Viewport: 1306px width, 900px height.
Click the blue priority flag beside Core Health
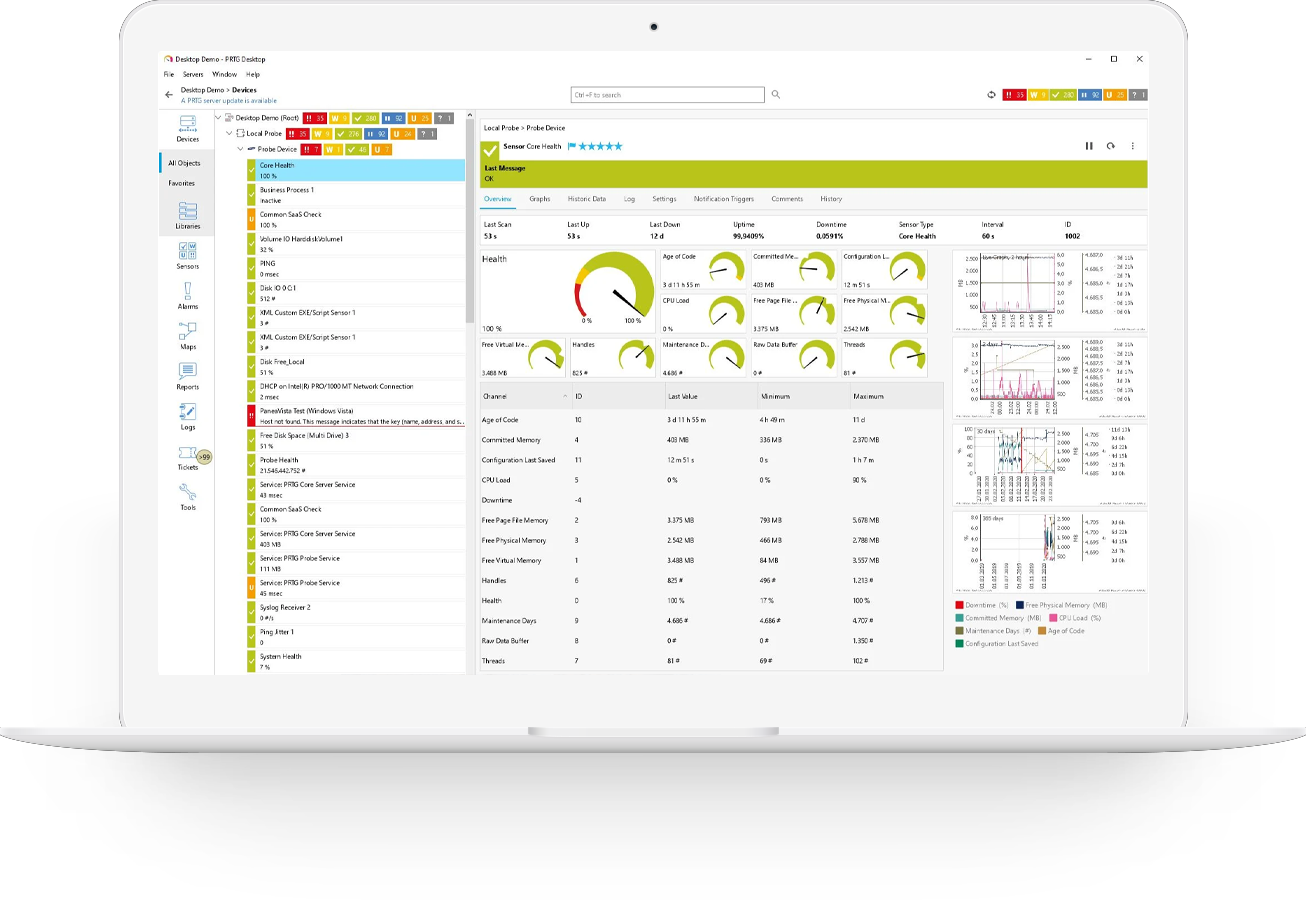573,146
